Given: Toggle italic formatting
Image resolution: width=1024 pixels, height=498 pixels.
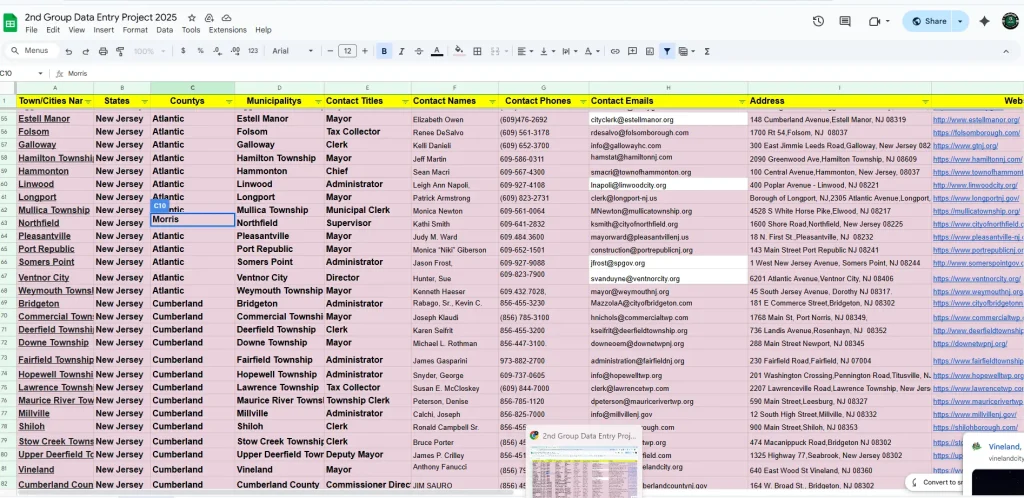Looking at the screenshot, I should [402, 51].
